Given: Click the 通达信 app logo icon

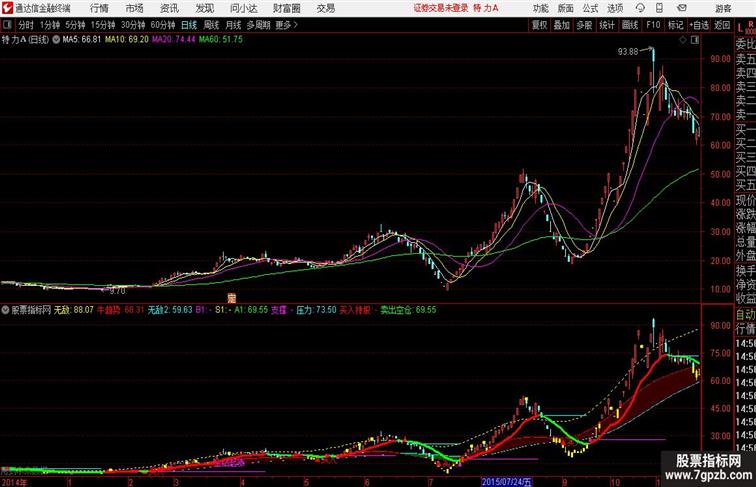Looking at the screenshot, I should (7, 8).
